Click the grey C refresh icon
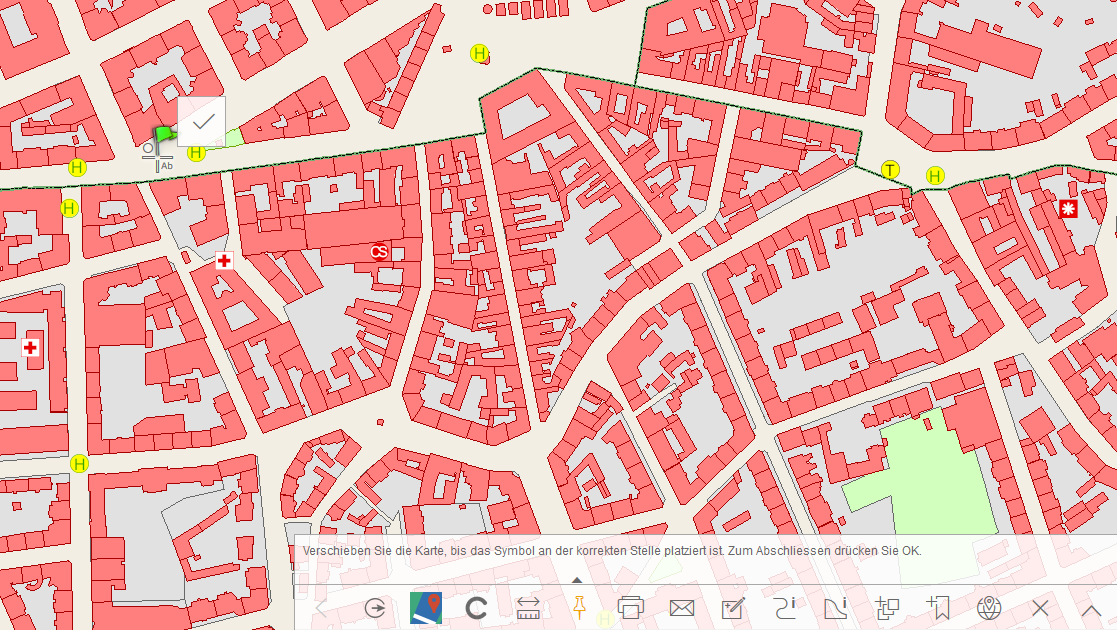 pyautogui.click(x=477, y=608)
